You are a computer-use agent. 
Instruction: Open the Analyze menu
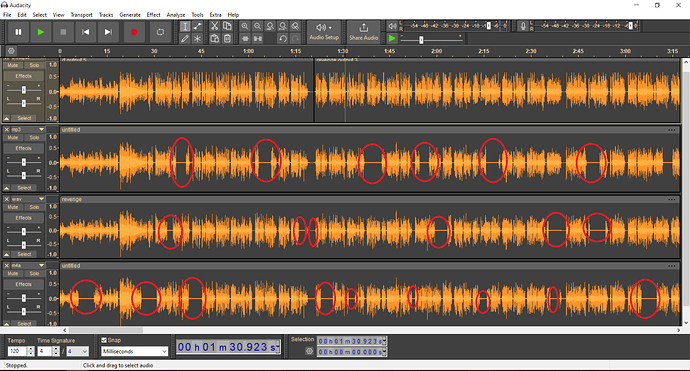tap(176, 15)
